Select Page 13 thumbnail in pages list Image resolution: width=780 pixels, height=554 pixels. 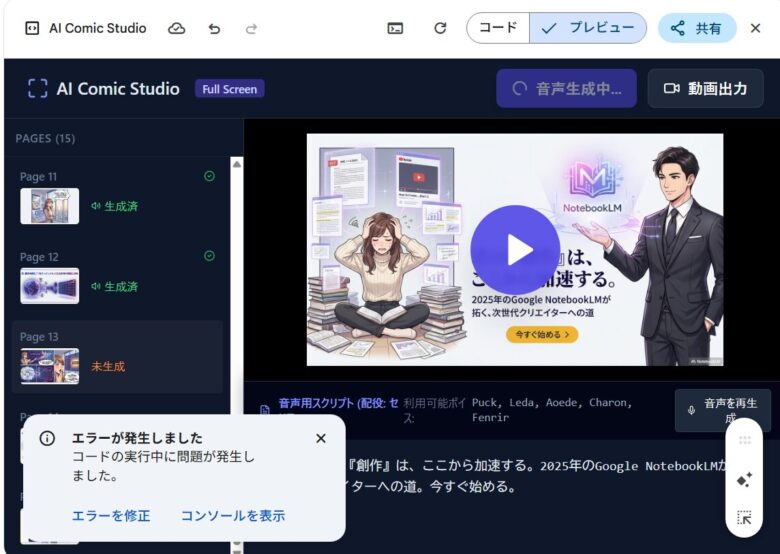point(50,366)
